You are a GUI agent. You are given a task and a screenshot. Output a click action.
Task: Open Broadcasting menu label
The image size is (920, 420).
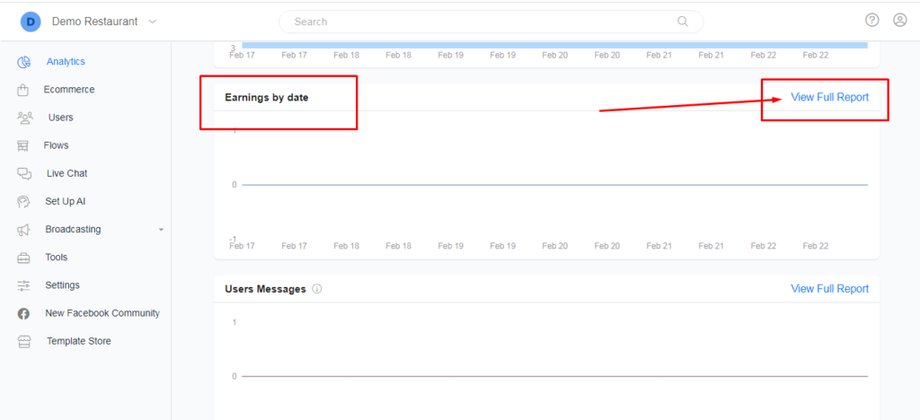click(x=73, y=229)
